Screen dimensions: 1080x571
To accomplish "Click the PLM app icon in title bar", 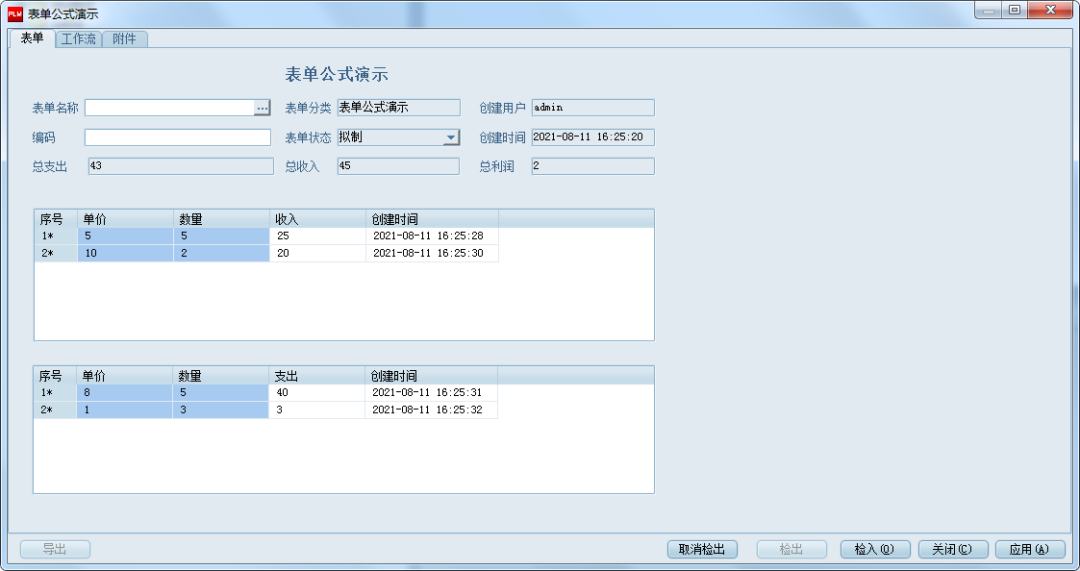I will pyautogui.click(x=15, y=13).
